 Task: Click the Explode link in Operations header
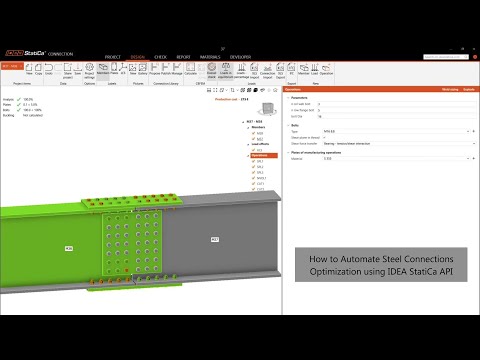tap(469, 89)
